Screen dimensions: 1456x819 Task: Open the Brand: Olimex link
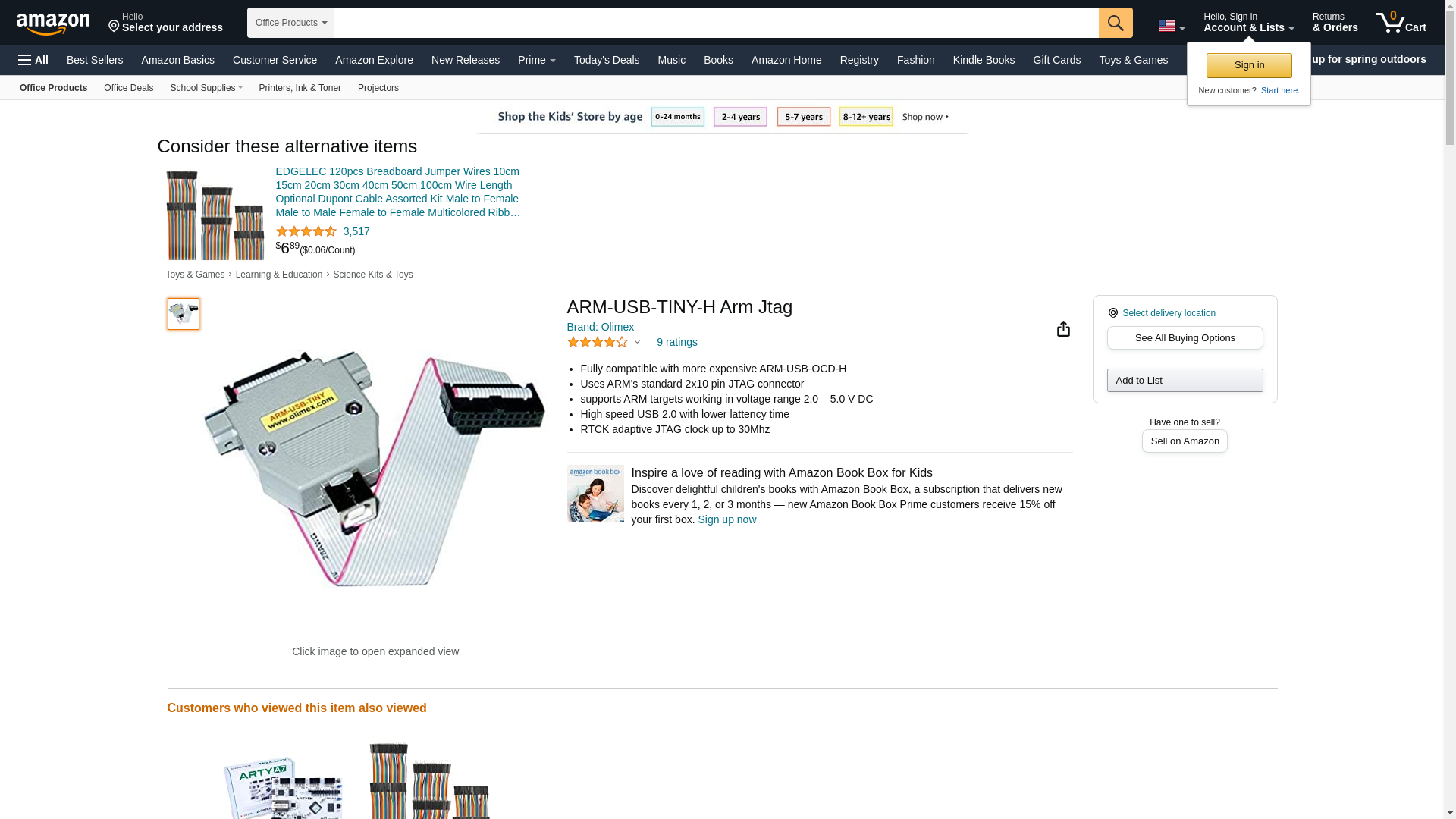pos(601,327)
